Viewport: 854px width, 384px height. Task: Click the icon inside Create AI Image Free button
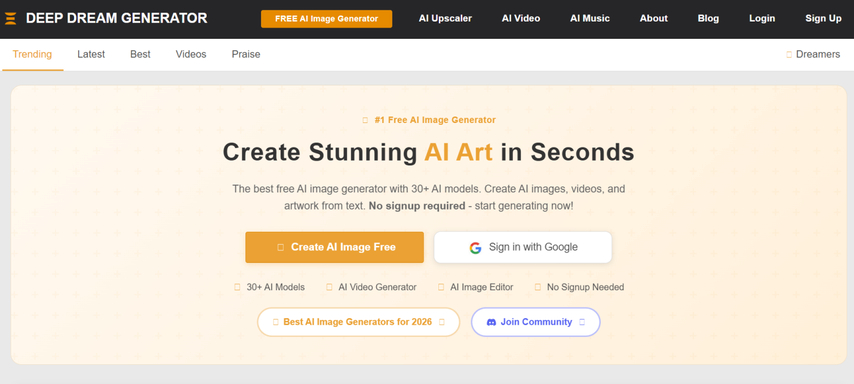[x=280, y=247]
